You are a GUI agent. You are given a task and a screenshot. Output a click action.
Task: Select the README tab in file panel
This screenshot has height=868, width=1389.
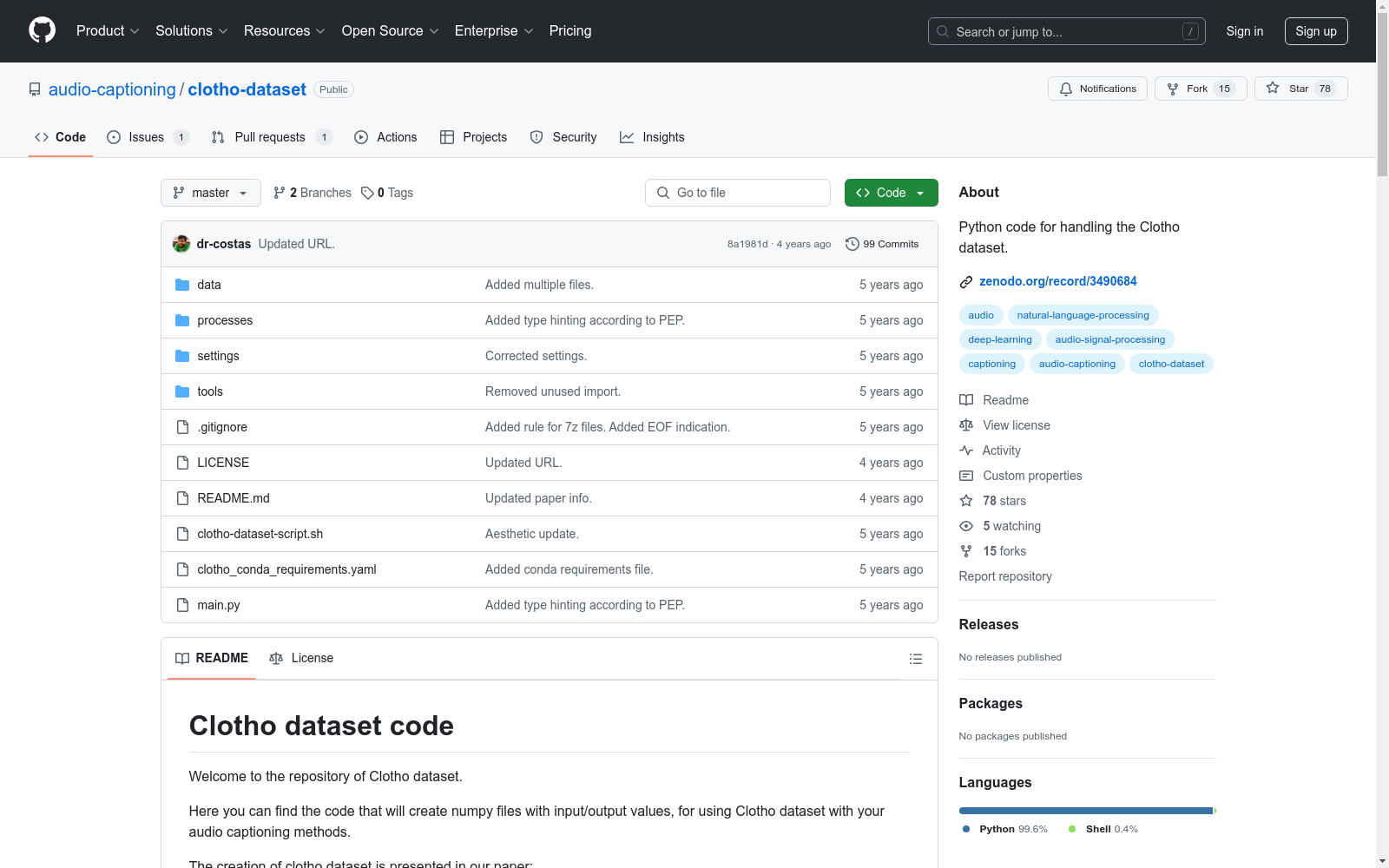point(212,658)
